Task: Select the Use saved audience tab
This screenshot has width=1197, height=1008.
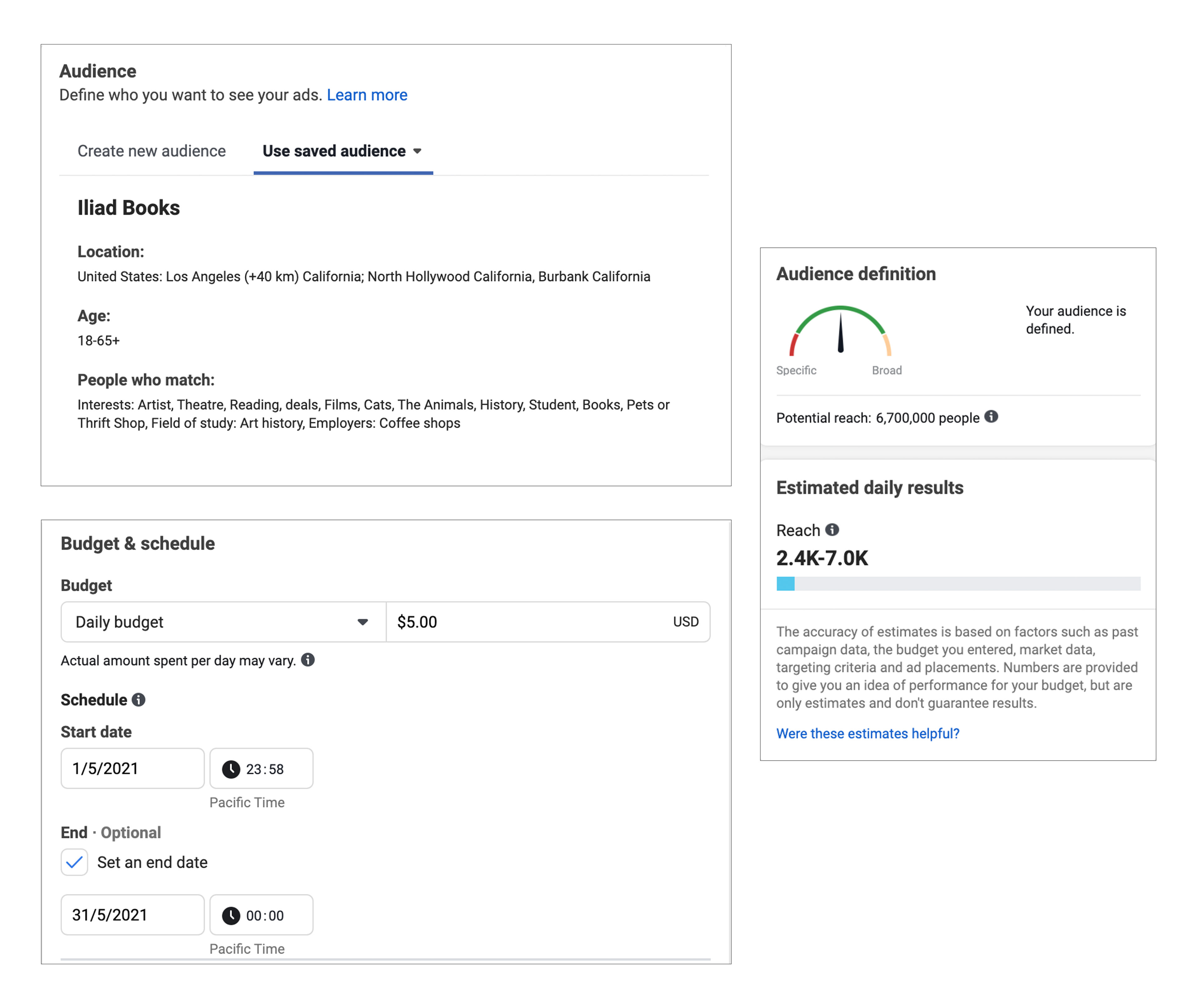Action: click(343, 151)
